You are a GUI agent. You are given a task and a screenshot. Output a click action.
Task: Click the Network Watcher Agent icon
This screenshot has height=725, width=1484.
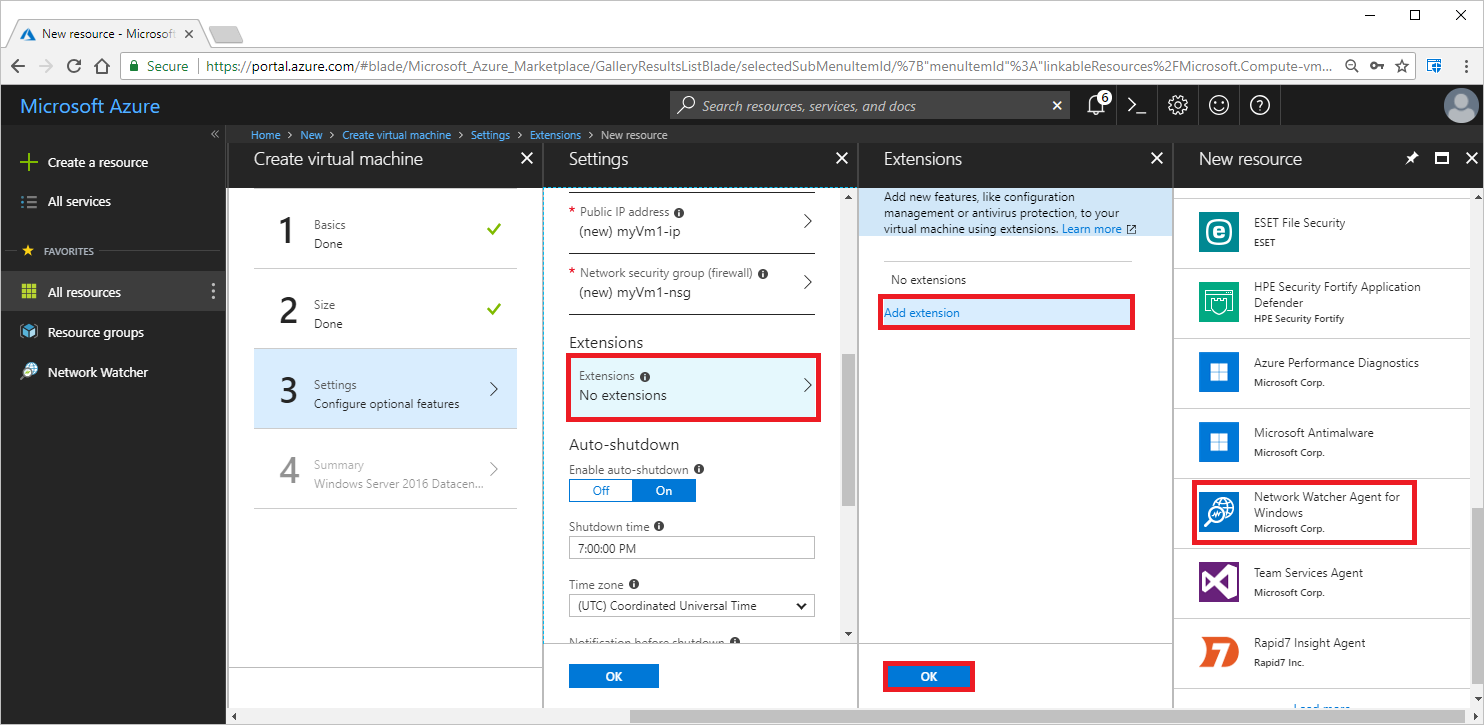(x=1219, y=512)
